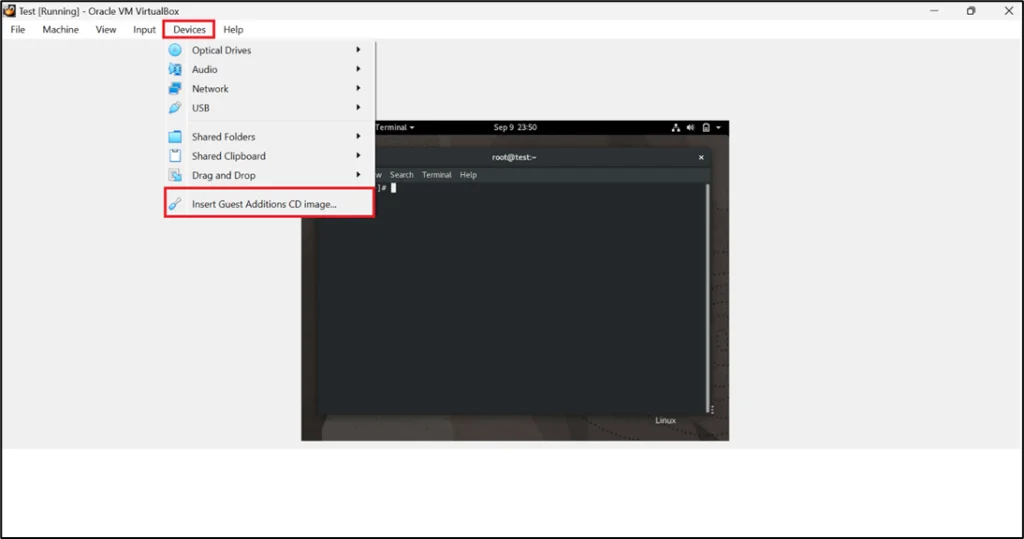Open the Machine menu

click(60, 29)
